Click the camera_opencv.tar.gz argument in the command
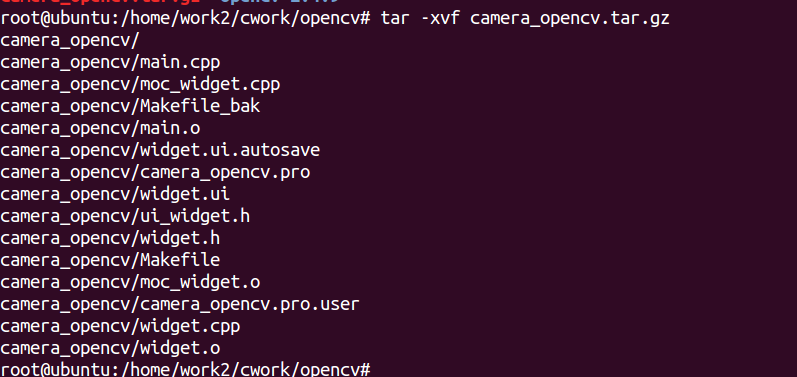Image resolution: width=797 pixels, height=377 pixels. (570, 20)
